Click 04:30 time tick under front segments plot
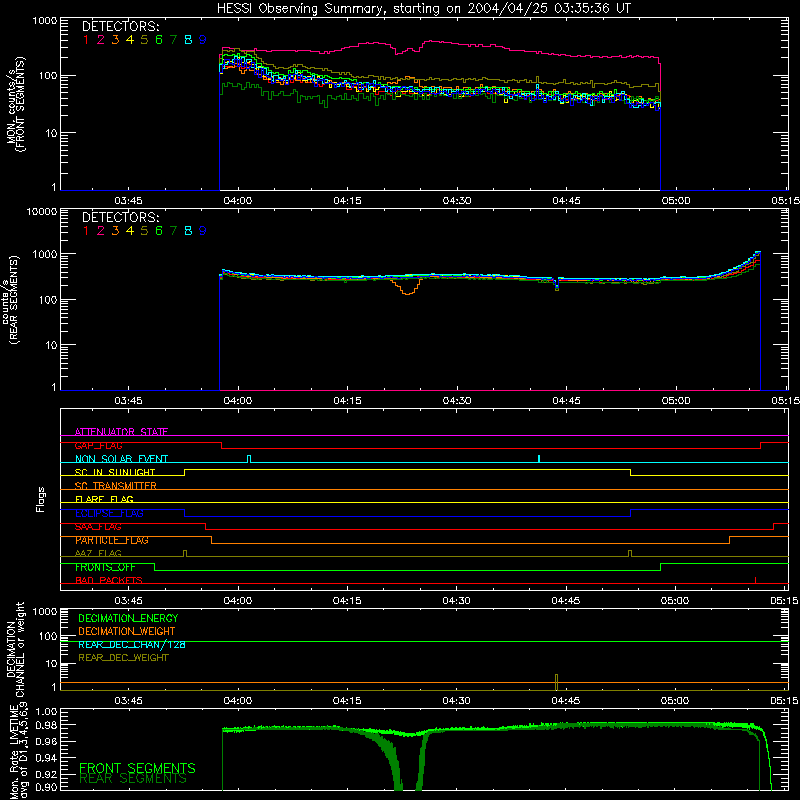This screenshot has height=800, width=800. [457, 201]
